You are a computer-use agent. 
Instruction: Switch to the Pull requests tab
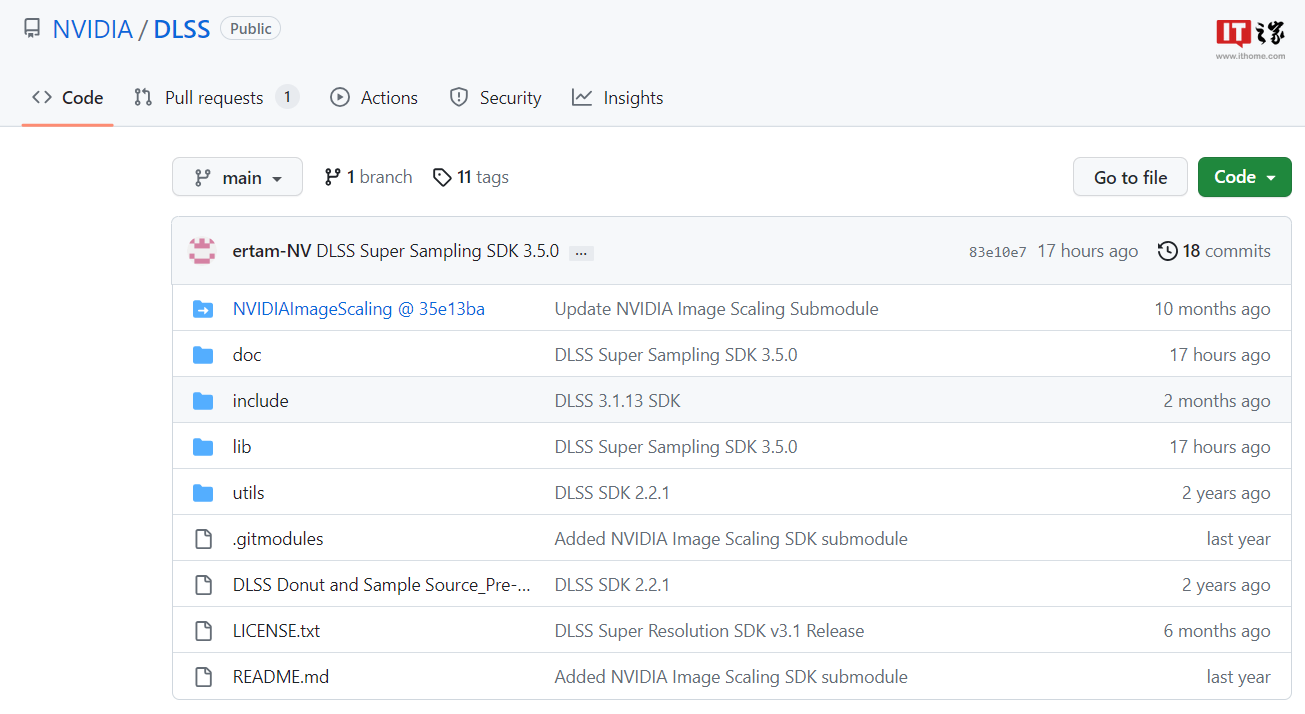[x=216, y=97]
